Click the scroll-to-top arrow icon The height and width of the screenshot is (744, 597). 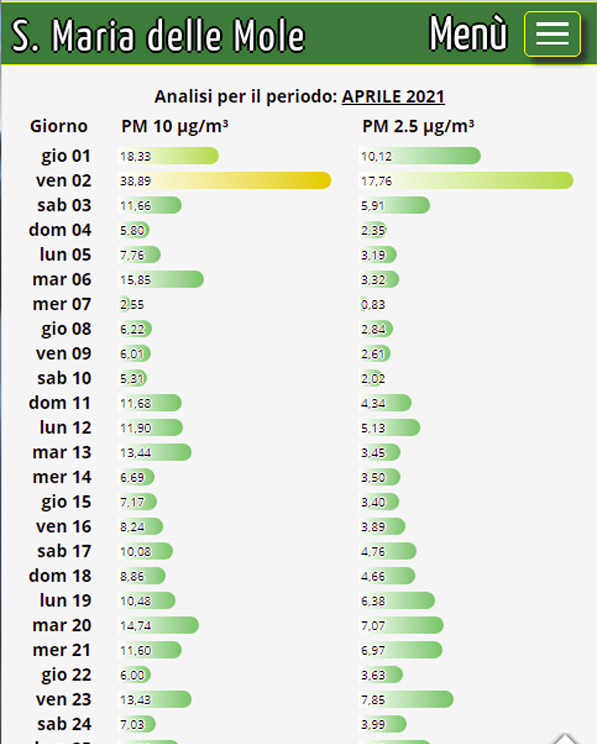[565, 738]
